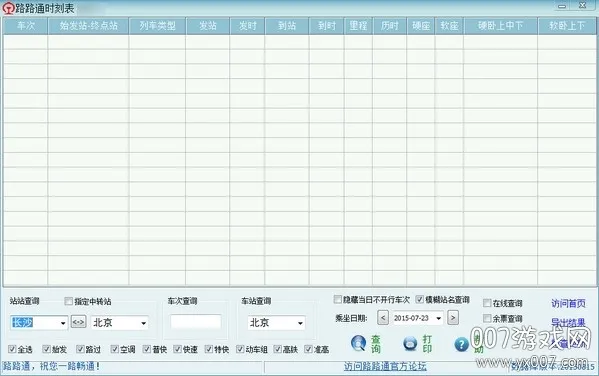This screenshot has width=599, height=376.
Task: Open the 2015-07-23 date picker dropdown
Action: [x=439, y=318]
